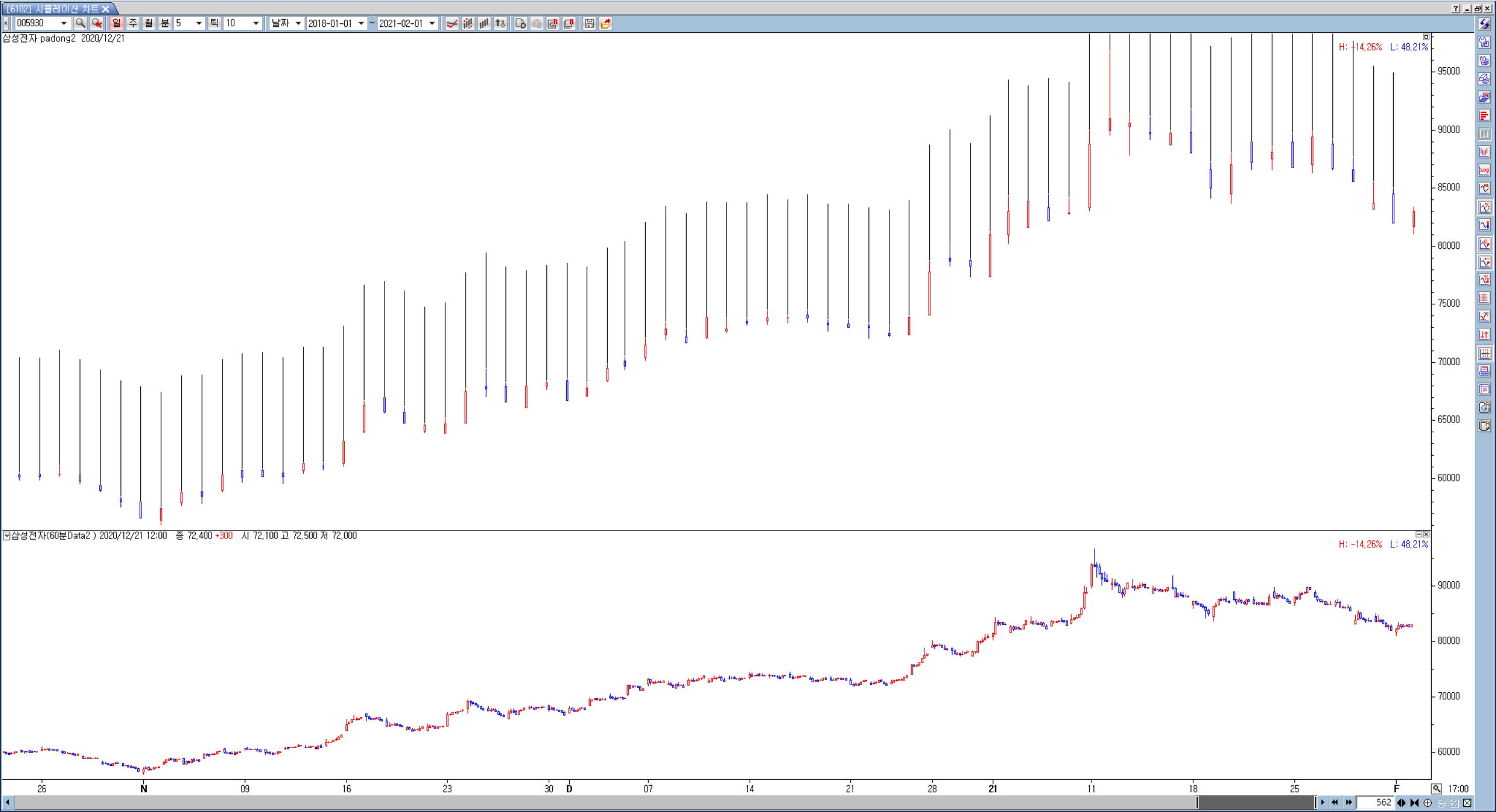1496x812 pixels.
Task: Click the Log scale sidebar icon
Action: (1484, 170)
